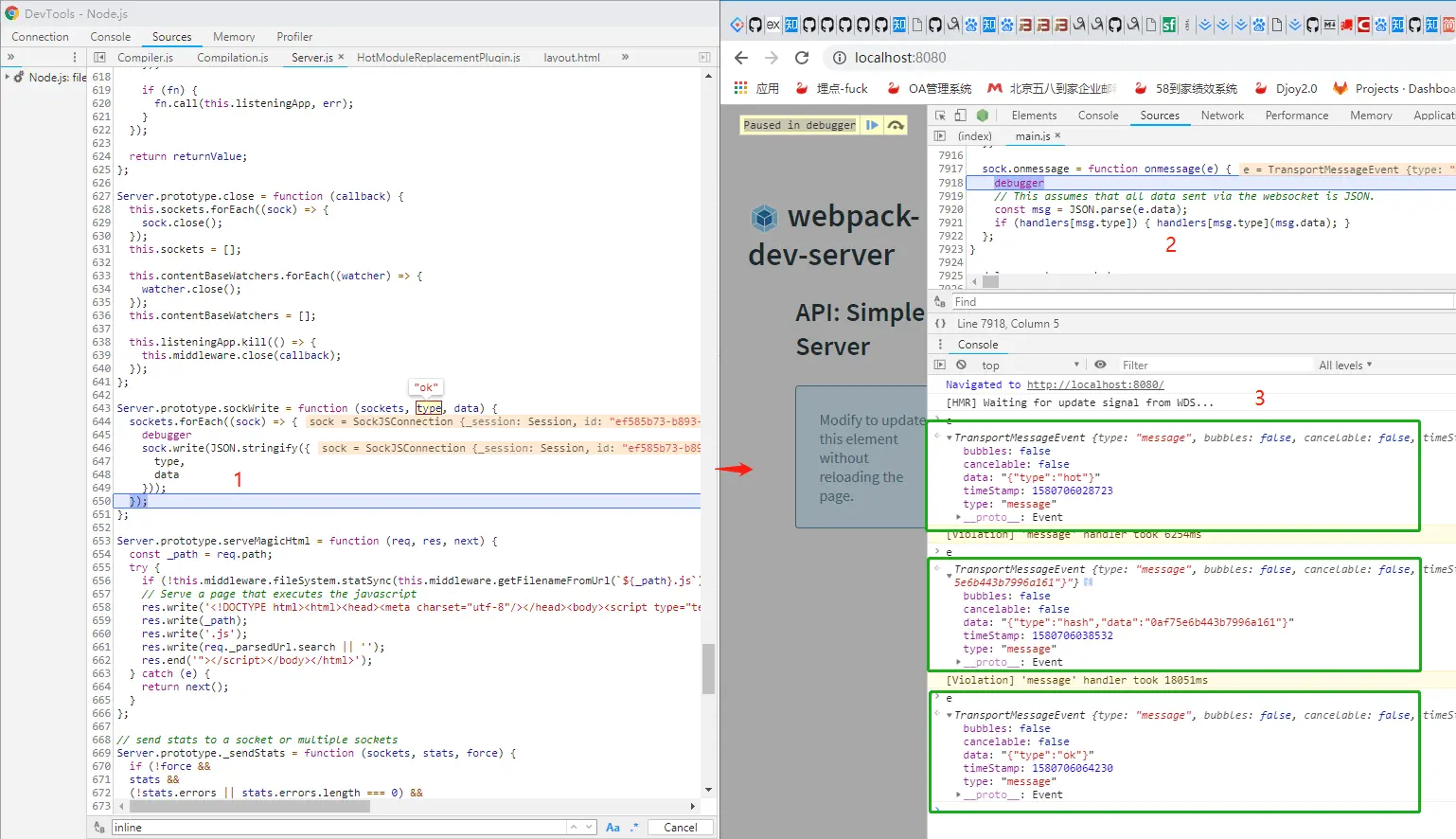1456x839 pixels.
Task: Open dedicated Node.js DevTools green icon
Action: pyautogui.click(x=983, y=116)
